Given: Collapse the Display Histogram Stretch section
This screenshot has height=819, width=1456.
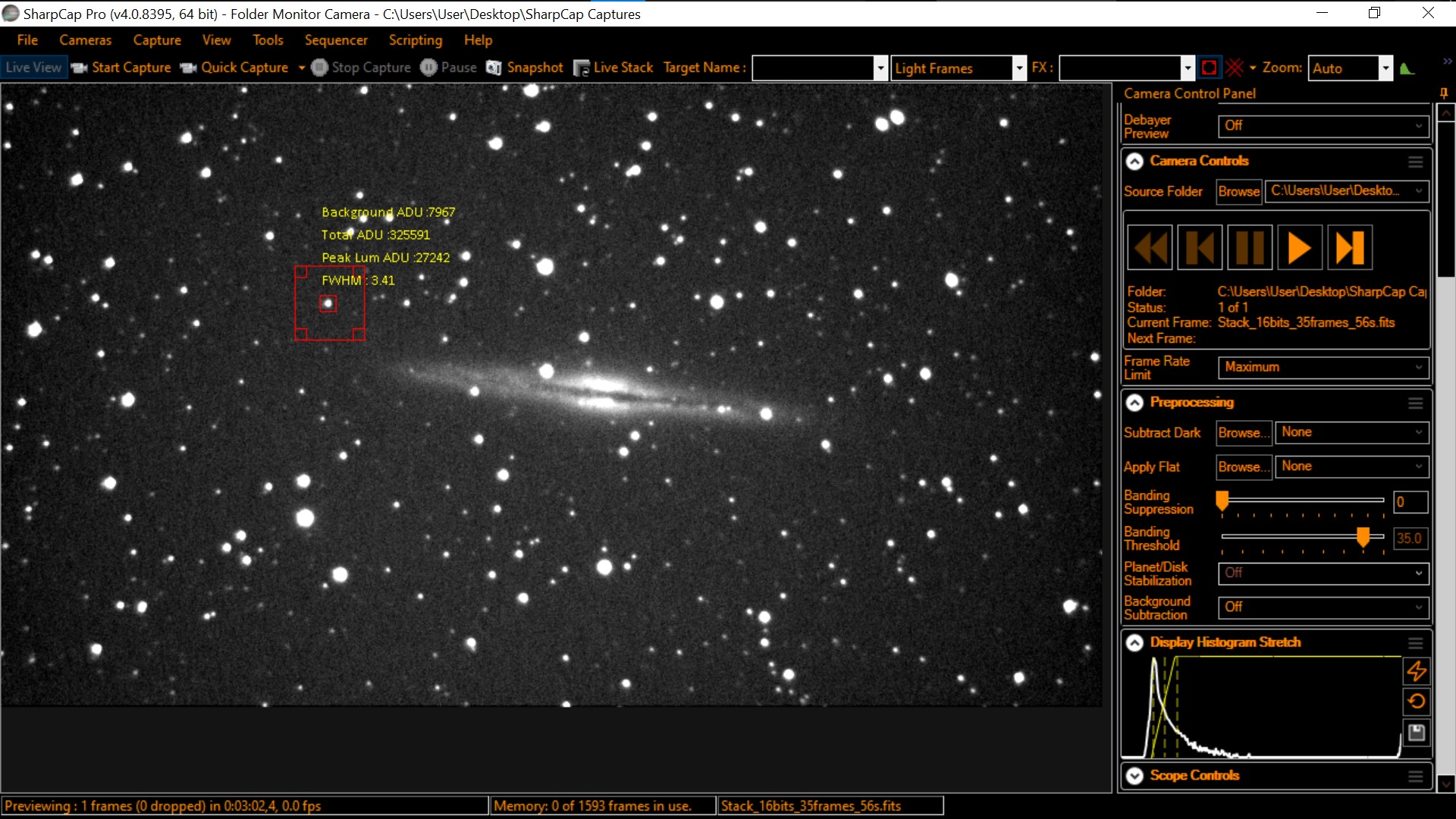Looking at the screenshot, I should pos(1134,643).
